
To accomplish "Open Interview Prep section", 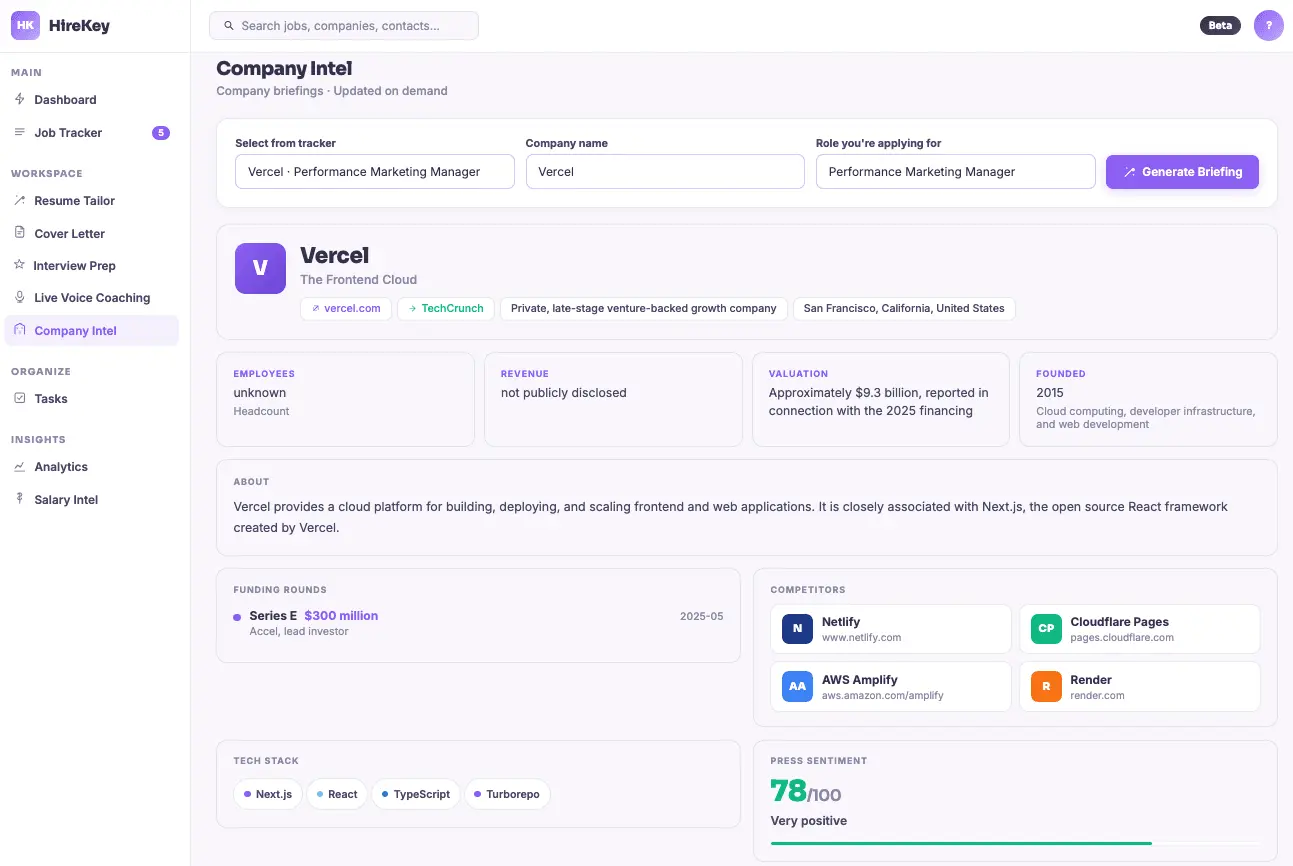I will coord(92,265).
